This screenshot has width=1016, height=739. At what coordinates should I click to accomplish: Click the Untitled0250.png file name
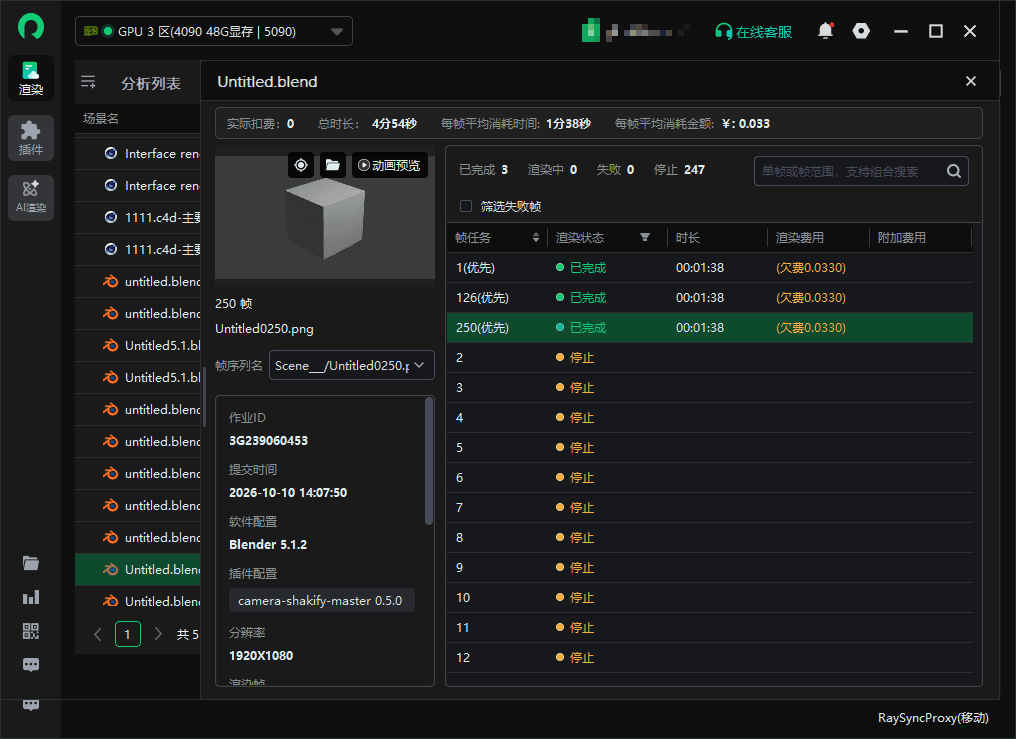click(x=264, y=328)
